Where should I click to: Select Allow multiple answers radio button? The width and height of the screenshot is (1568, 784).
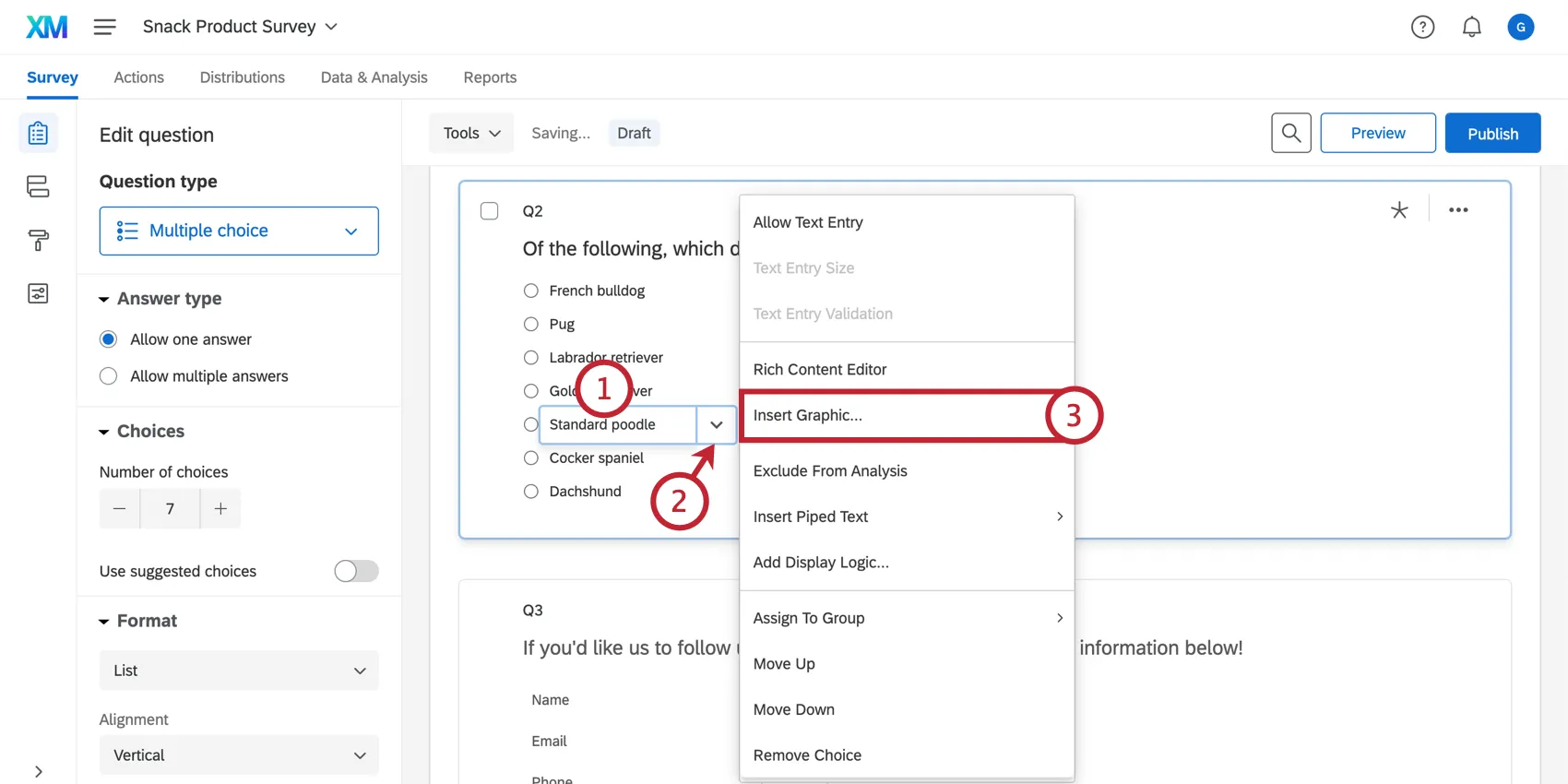(109, 376)
